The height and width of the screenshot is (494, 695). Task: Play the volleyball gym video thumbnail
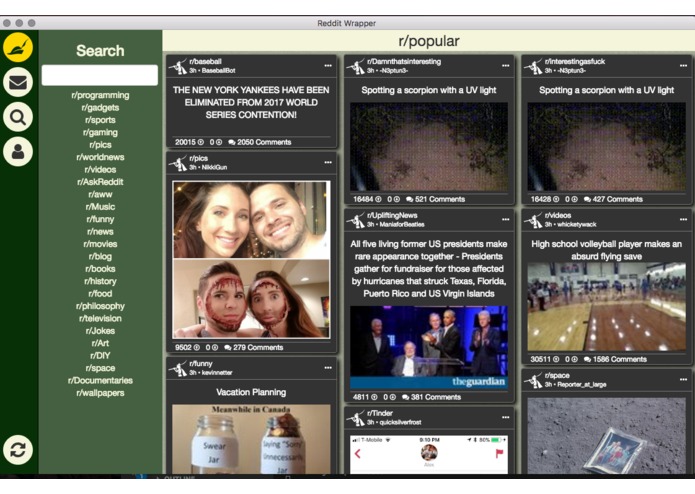click(606, 307)
